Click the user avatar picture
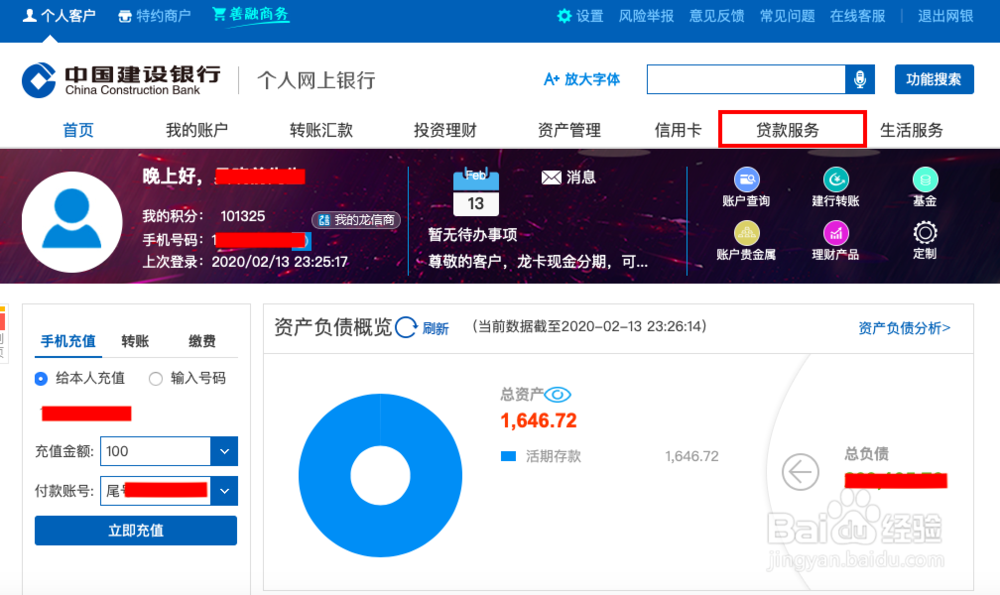 (72, 221)
